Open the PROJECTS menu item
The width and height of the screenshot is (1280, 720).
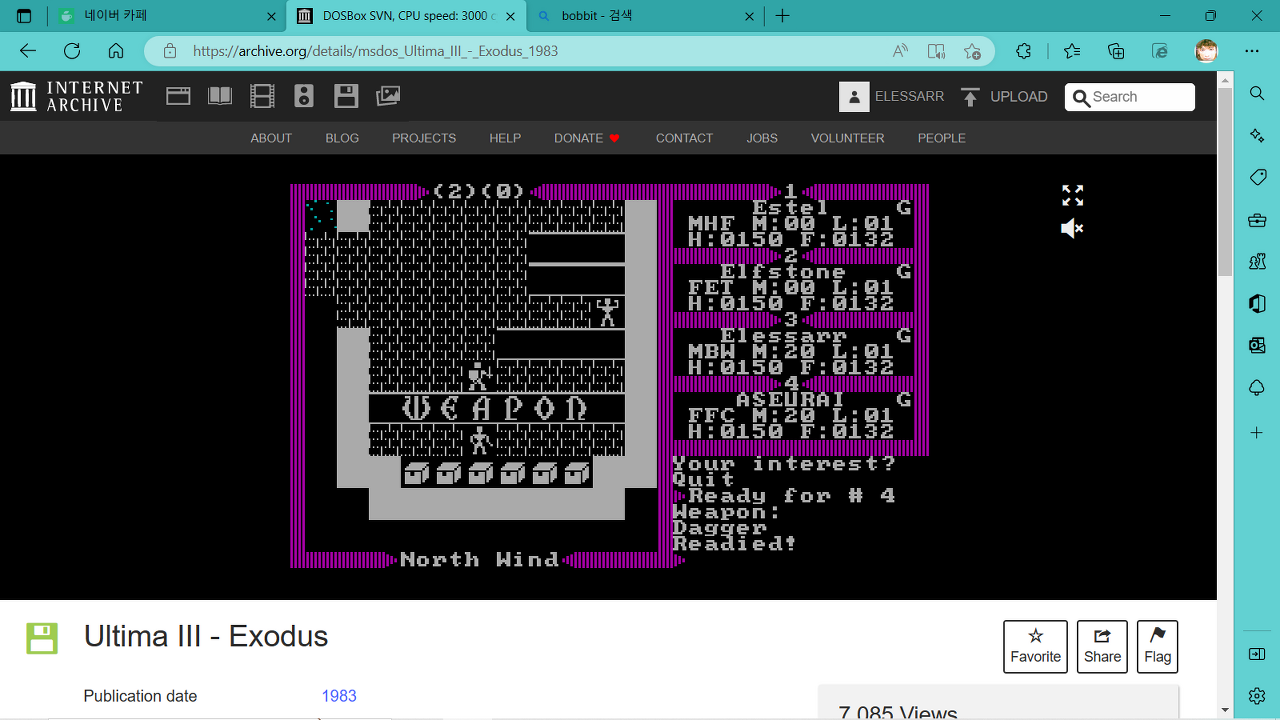(x=424, y=138)
